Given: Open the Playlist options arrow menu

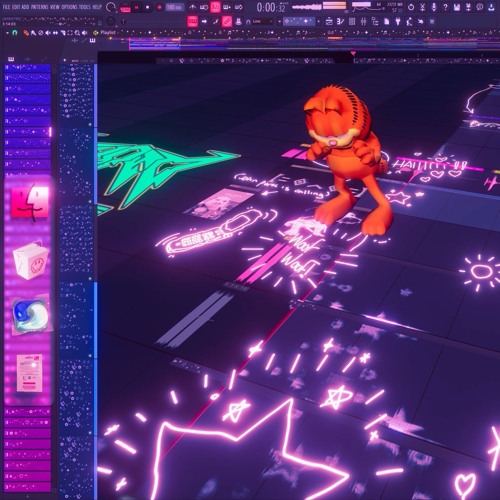Looking at the screenshot, I should tap(7, 33).
